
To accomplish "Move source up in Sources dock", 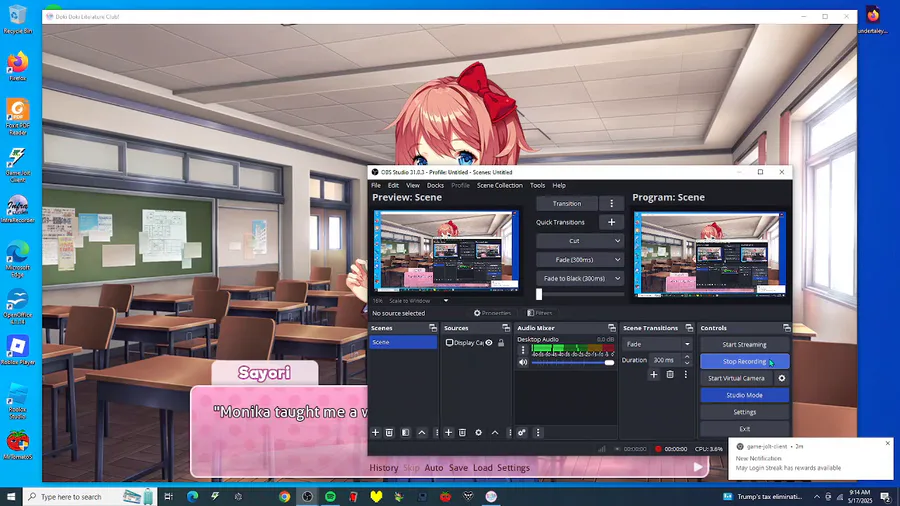I will 495,433.
